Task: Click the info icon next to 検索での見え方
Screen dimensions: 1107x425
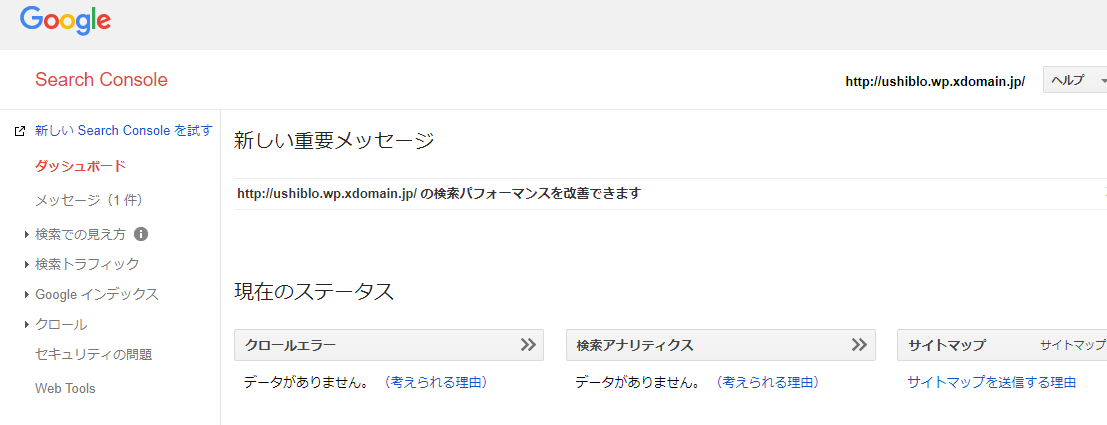Action: tap(140, 234)
